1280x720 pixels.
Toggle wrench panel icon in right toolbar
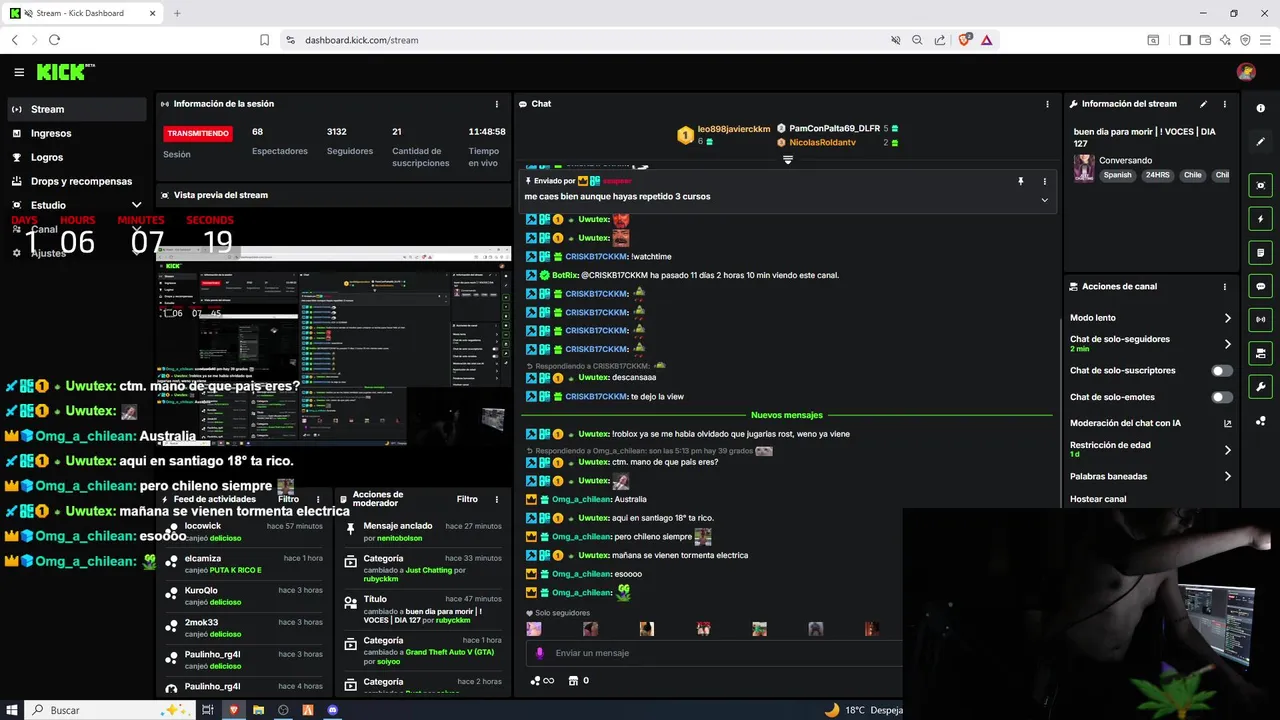(1261, 387)
